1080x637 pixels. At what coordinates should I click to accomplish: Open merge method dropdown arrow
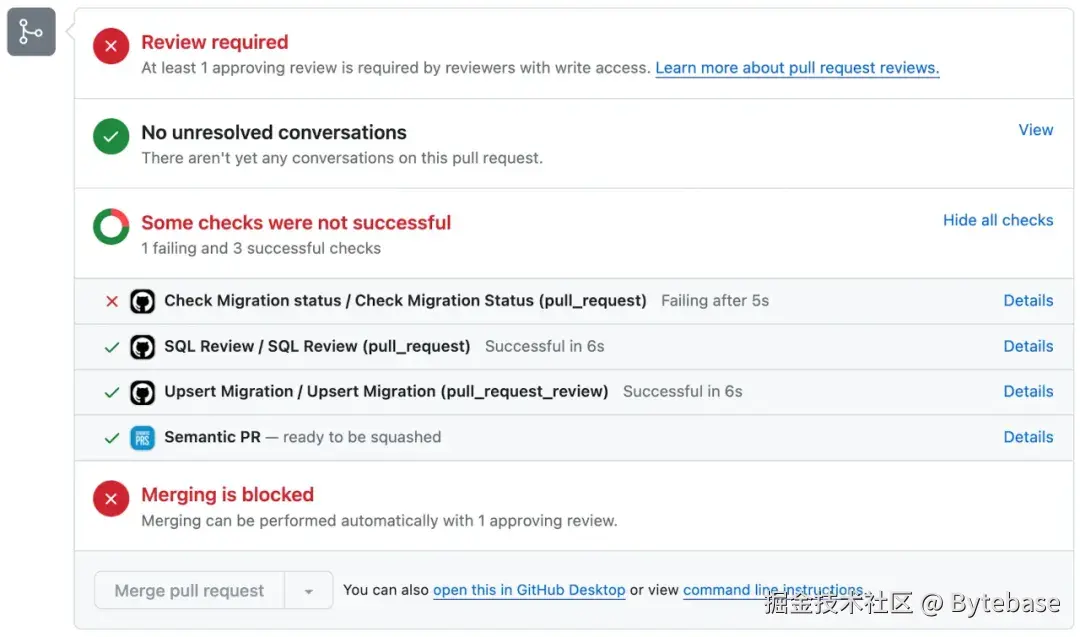(309, 591)
